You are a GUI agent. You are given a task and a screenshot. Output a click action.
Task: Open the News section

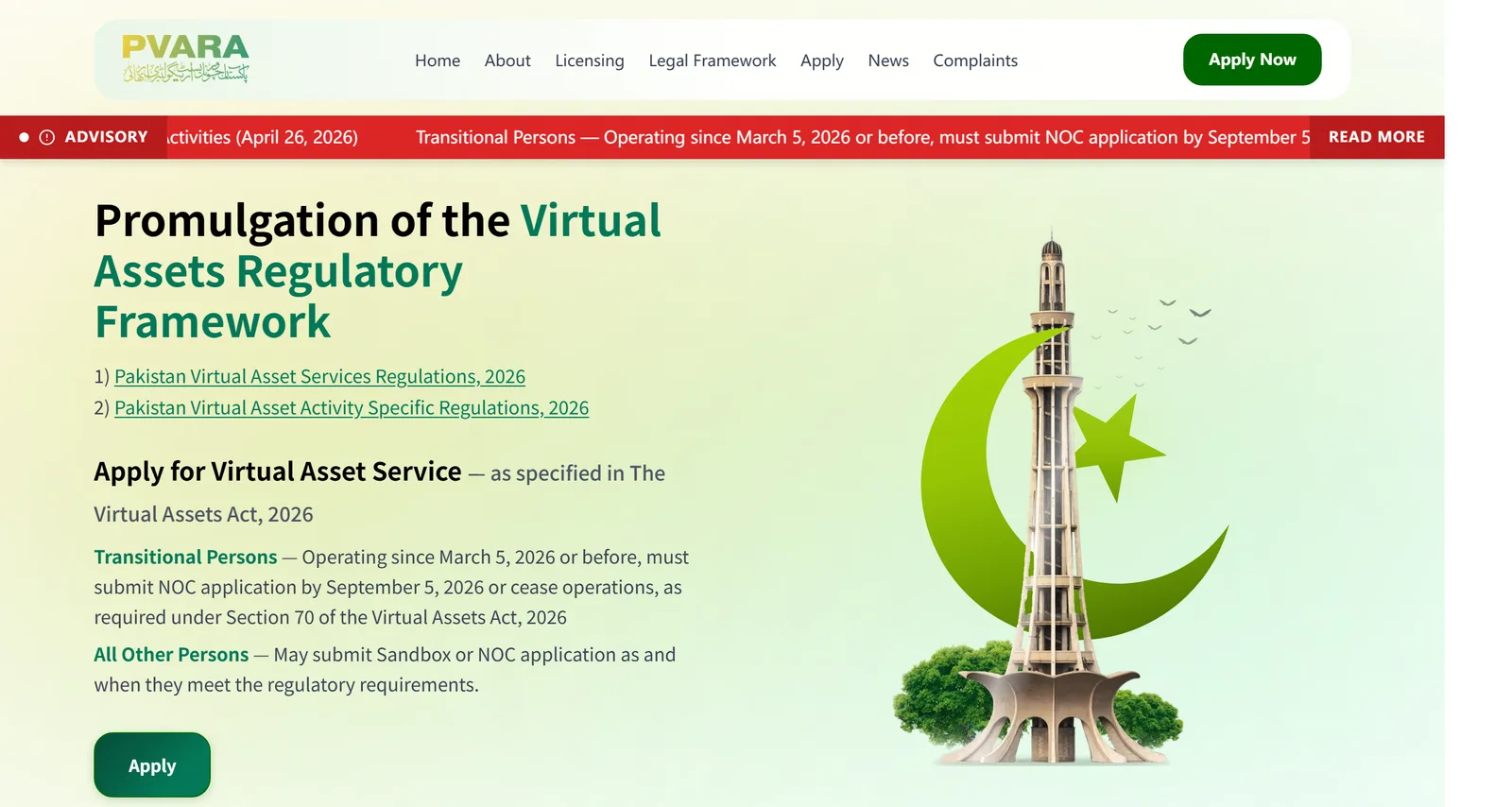point(888,60)
